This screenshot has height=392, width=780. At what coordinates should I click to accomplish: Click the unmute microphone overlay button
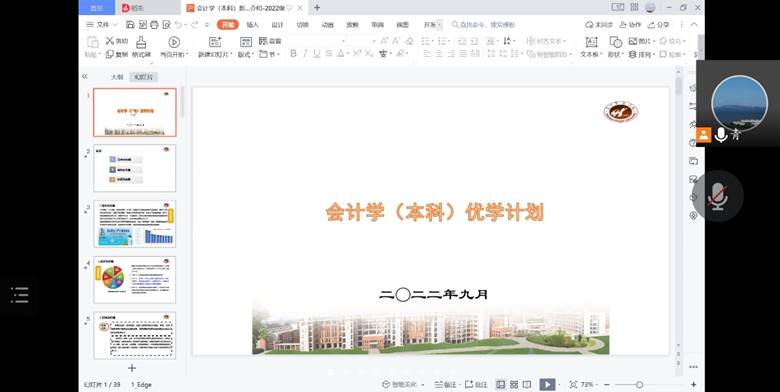pyautogui.click(x=717, y=196)
